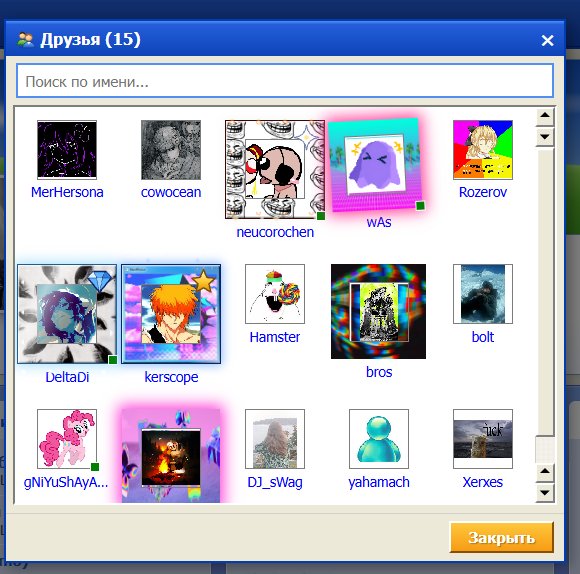This screenshot has width=580, height=574.
Task: Click the neucorochen name link
Action: tap(275, 232)
